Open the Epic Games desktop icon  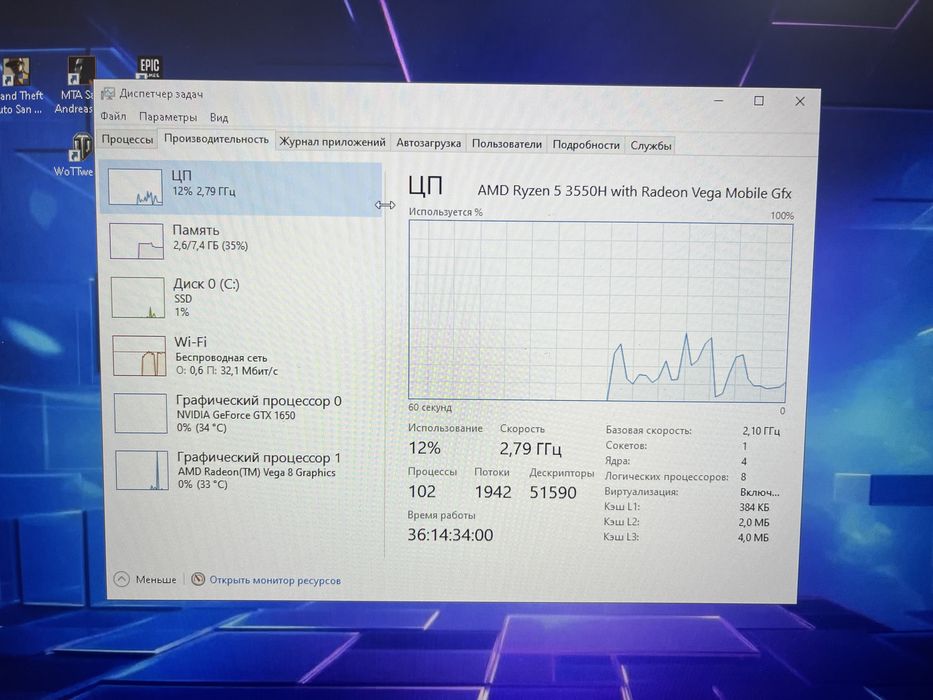(149, 67)
